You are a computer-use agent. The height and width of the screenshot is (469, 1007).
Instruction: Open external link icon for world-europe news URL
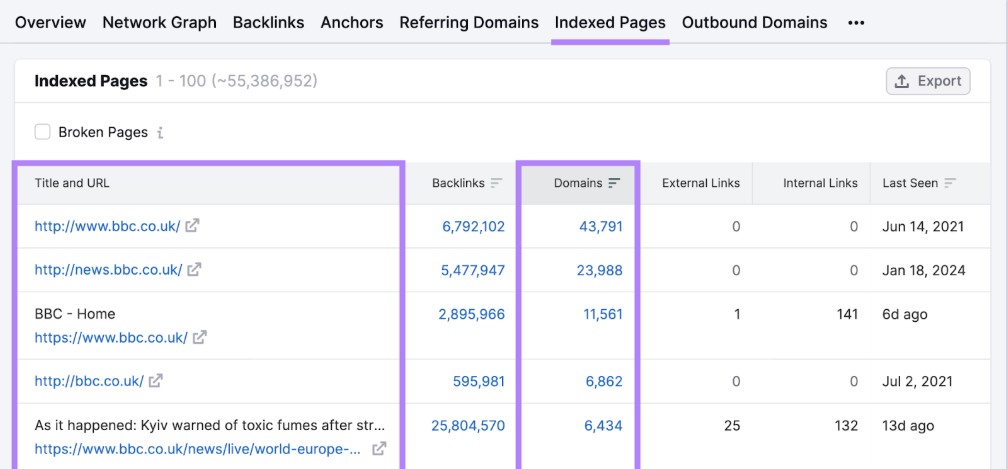point(380,448)
